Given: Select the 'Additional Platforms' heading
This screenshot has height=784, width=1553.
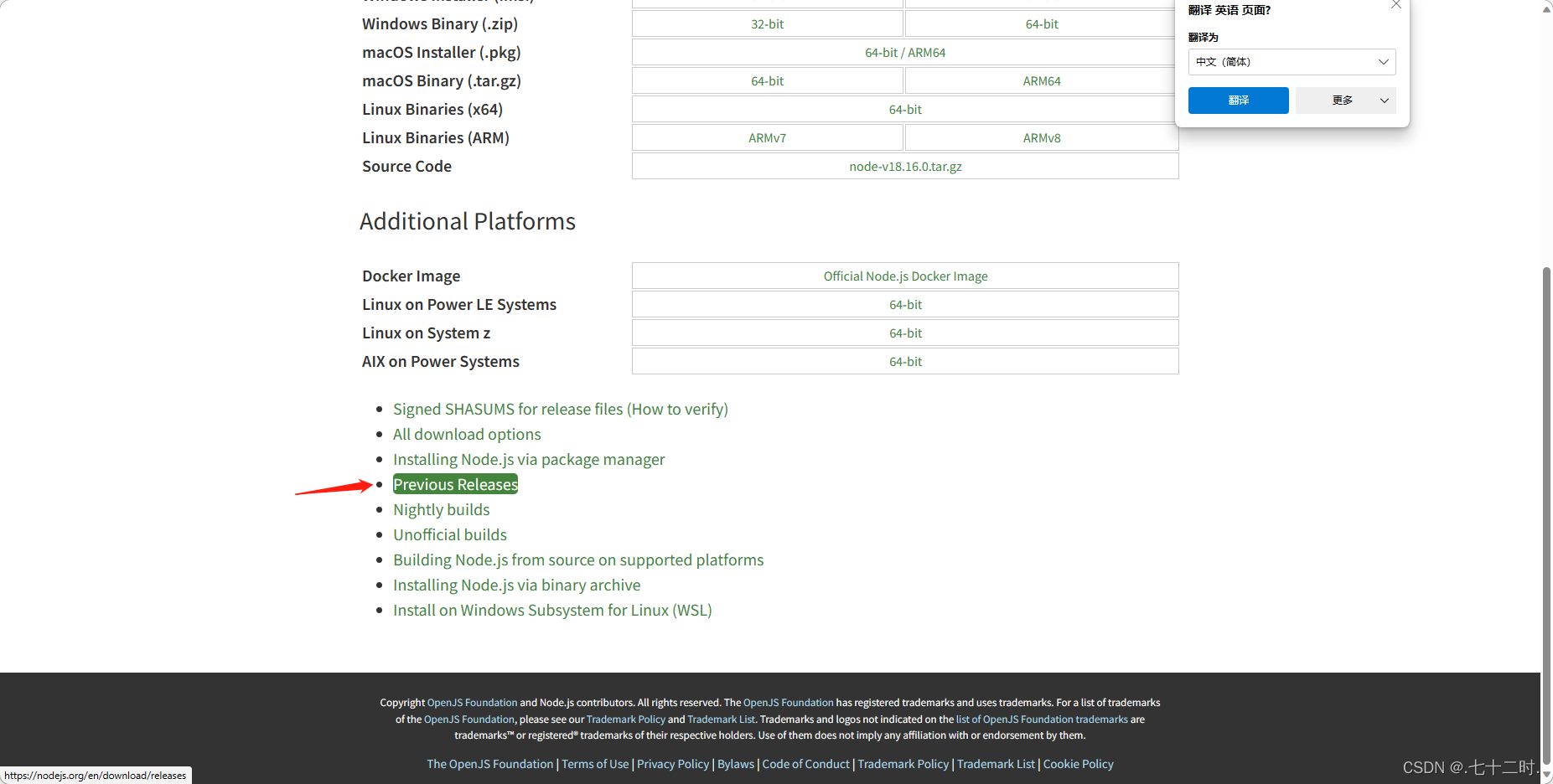Looking at the screenshot, I should tap(468, 221).
